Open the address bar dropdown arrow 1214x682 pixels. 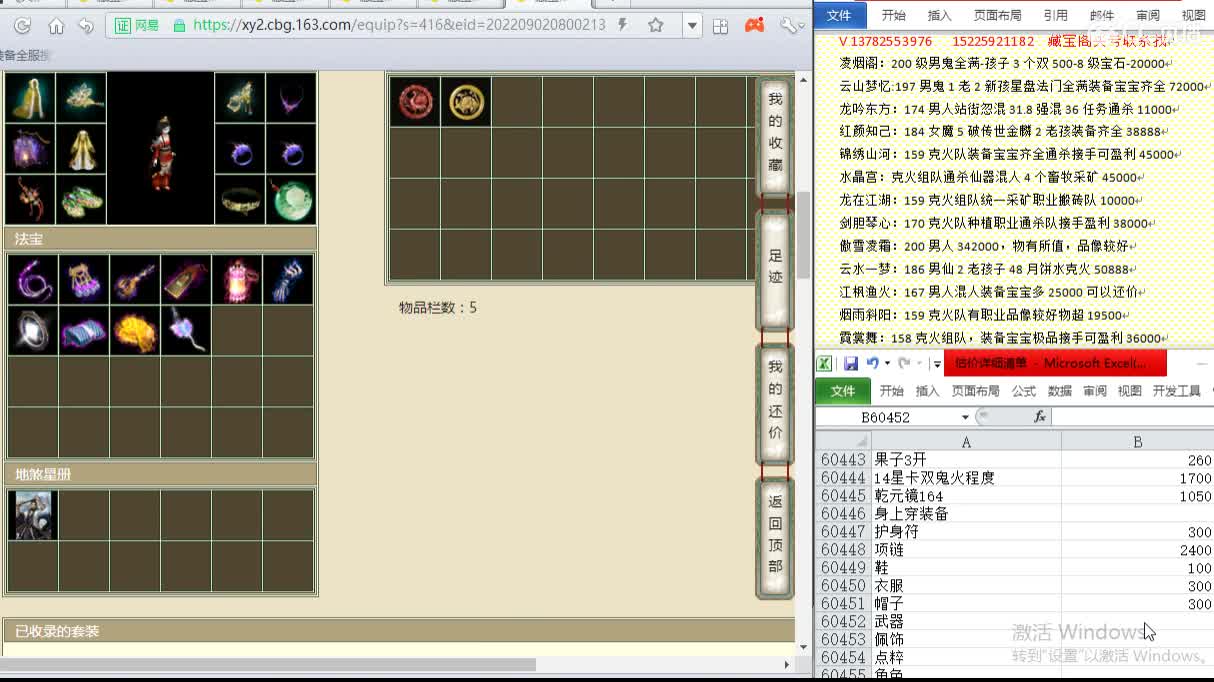click(x=692, y=26)
